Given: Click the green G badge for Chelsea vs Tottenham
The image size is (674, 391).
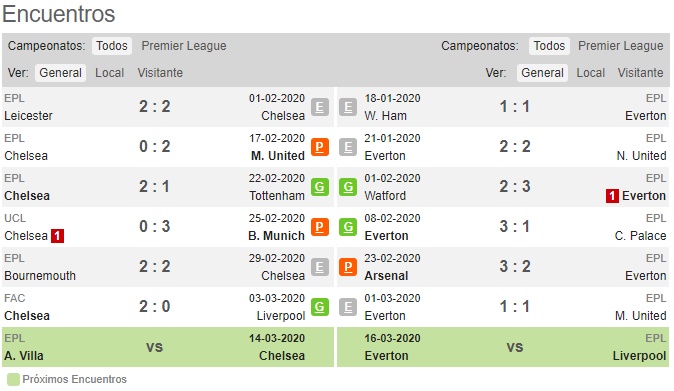Looking at the screenshot, I should click(319, 187).
